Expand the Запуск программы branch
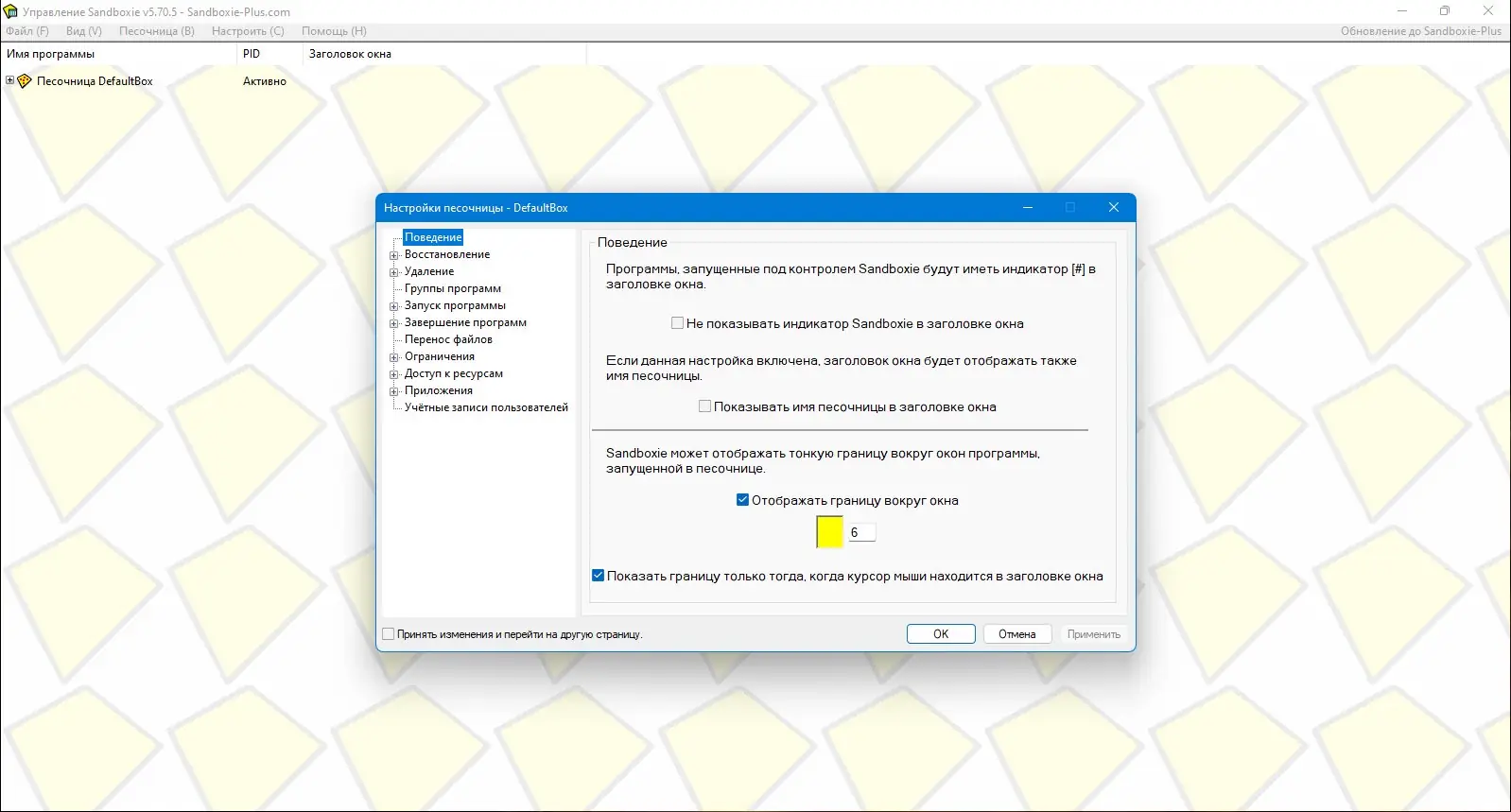Image resolution: width=1511 pixels, height=812 pixels. coord(394,306)
